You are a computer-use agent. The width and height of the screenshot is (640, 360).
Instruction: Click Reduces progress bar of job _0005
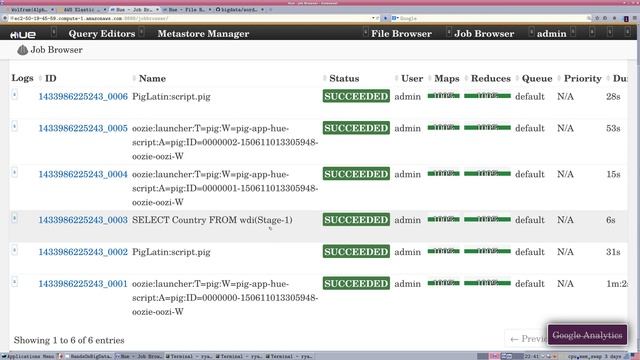point(487,127)
